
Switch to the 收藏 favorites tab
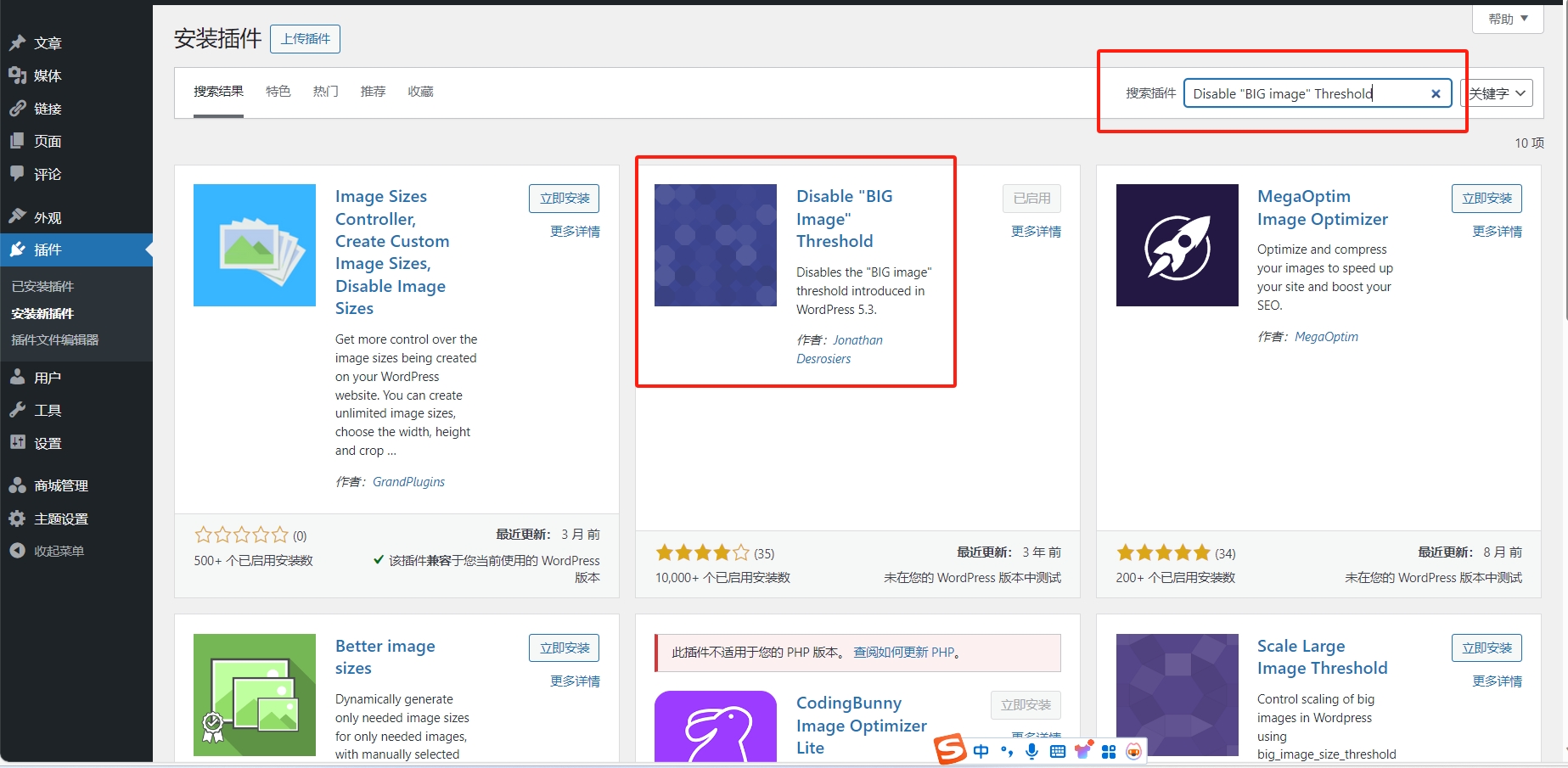tap(420, 92)
